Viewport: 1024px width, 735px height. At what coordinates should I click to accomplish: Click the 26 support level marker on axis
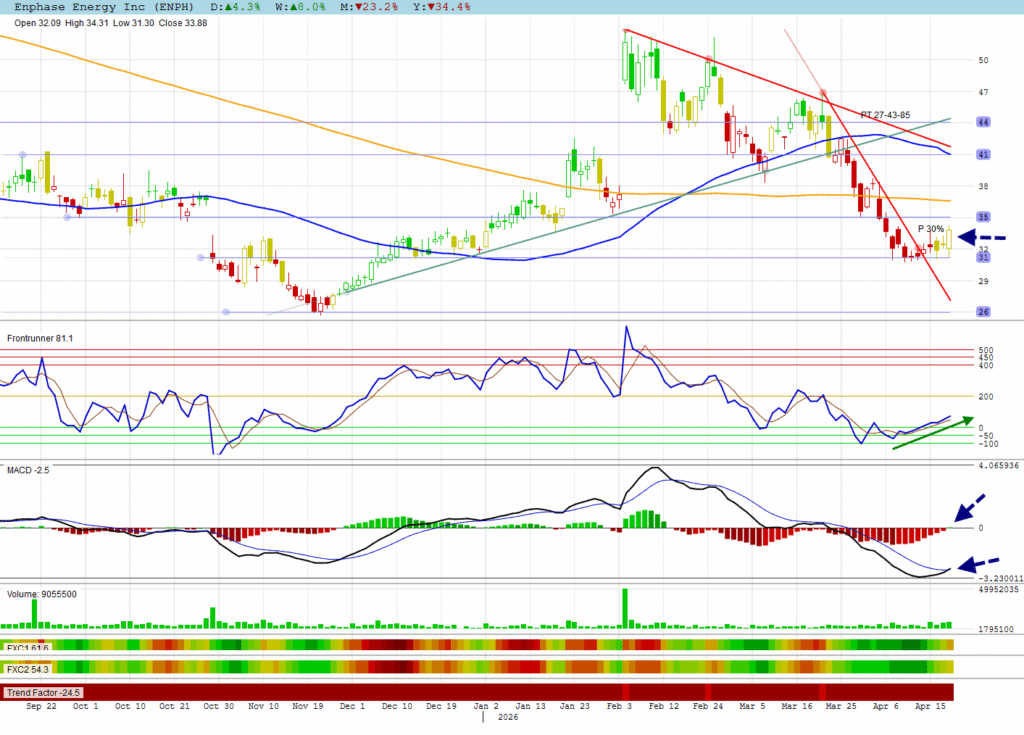point(983,312)
